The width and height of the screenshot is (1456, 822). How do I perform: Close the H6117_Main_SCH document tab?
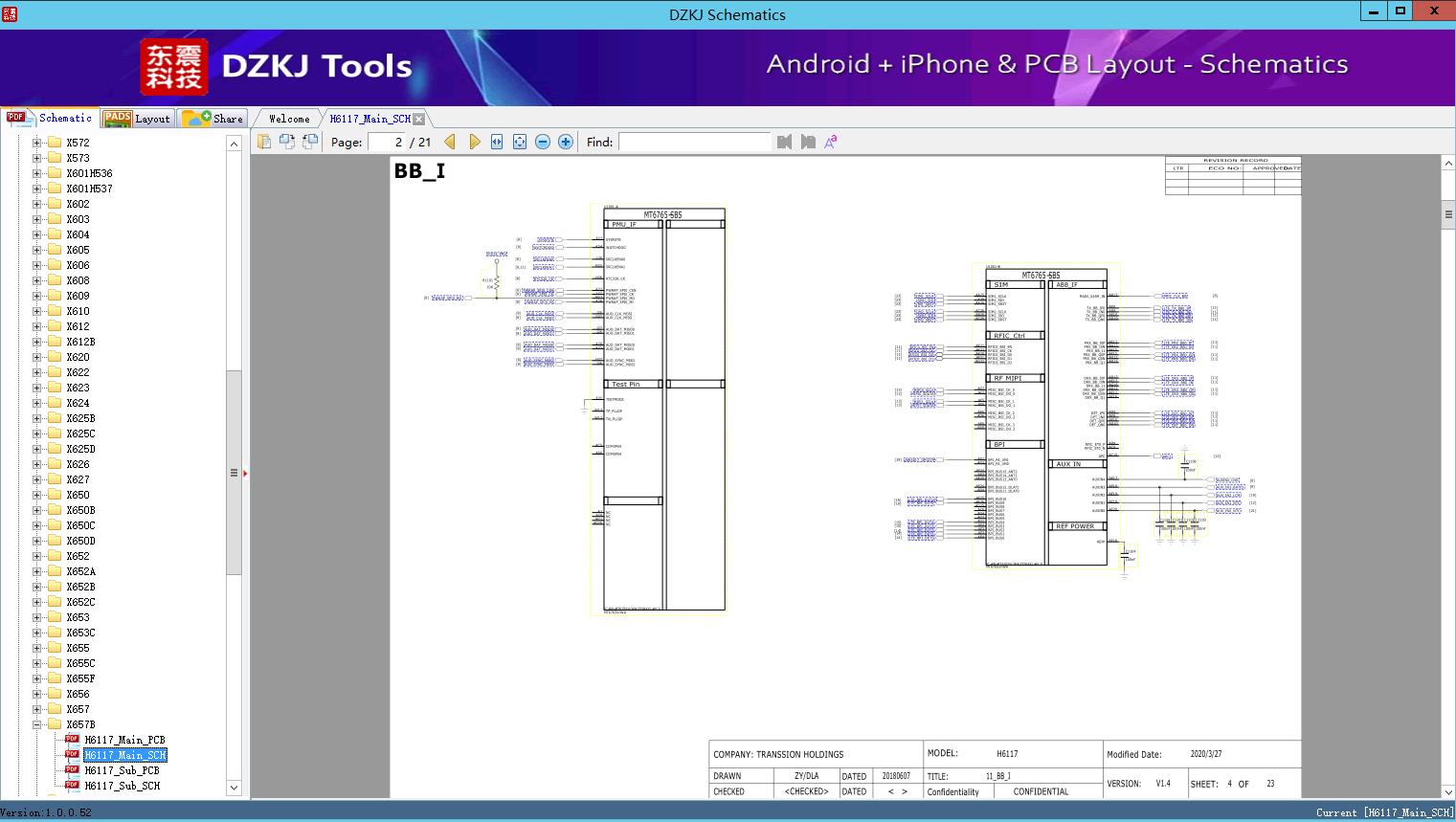pyautogui.click(x=418, y=119)
